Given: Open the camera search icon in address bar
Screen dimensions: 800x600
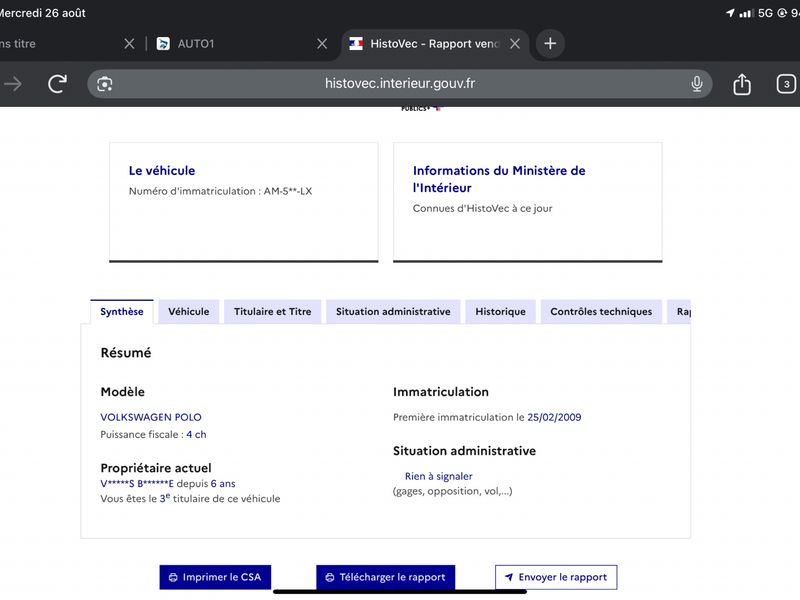Looking at the screenshot, I should point(105,84).
